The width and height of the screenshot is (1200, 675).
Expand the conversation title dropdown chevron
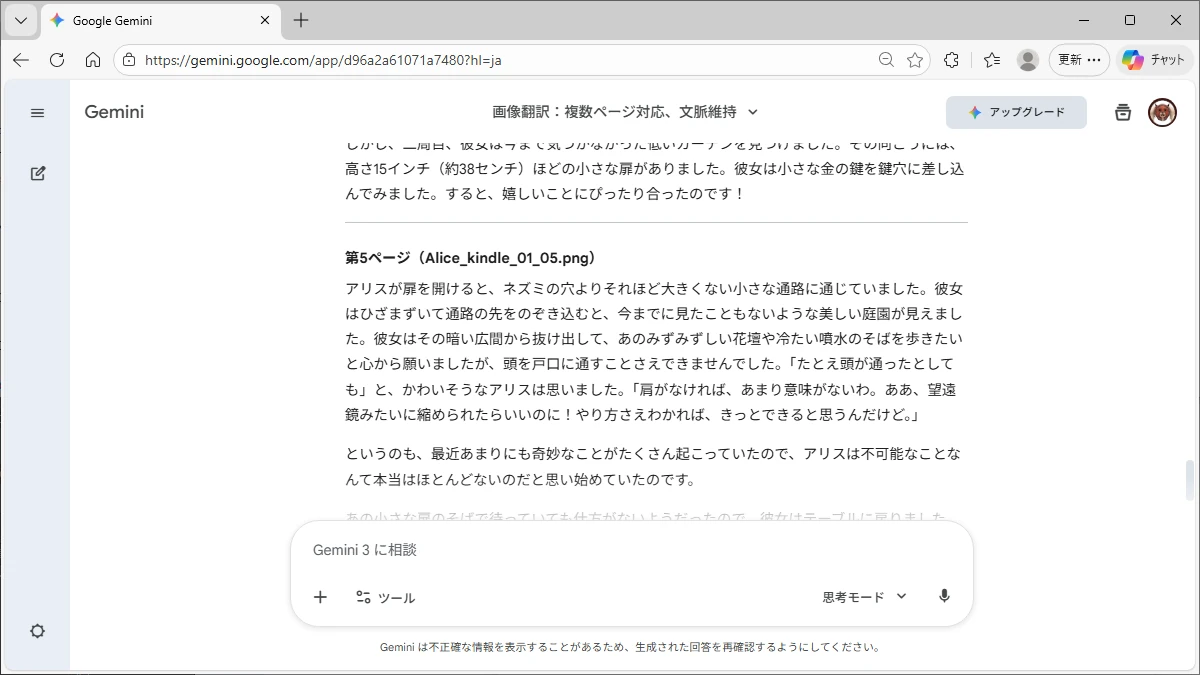[x=753, y=112]
